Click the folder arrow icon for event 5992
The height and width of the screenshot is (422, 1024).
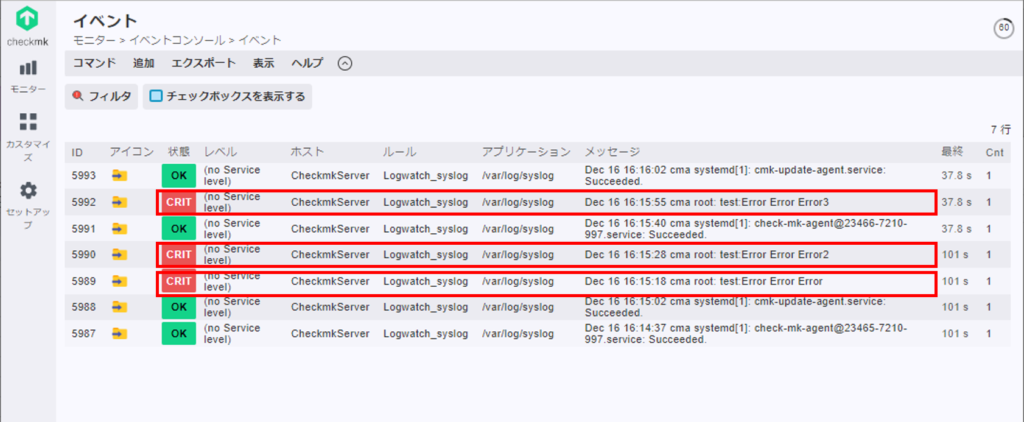tap(119, 203)
